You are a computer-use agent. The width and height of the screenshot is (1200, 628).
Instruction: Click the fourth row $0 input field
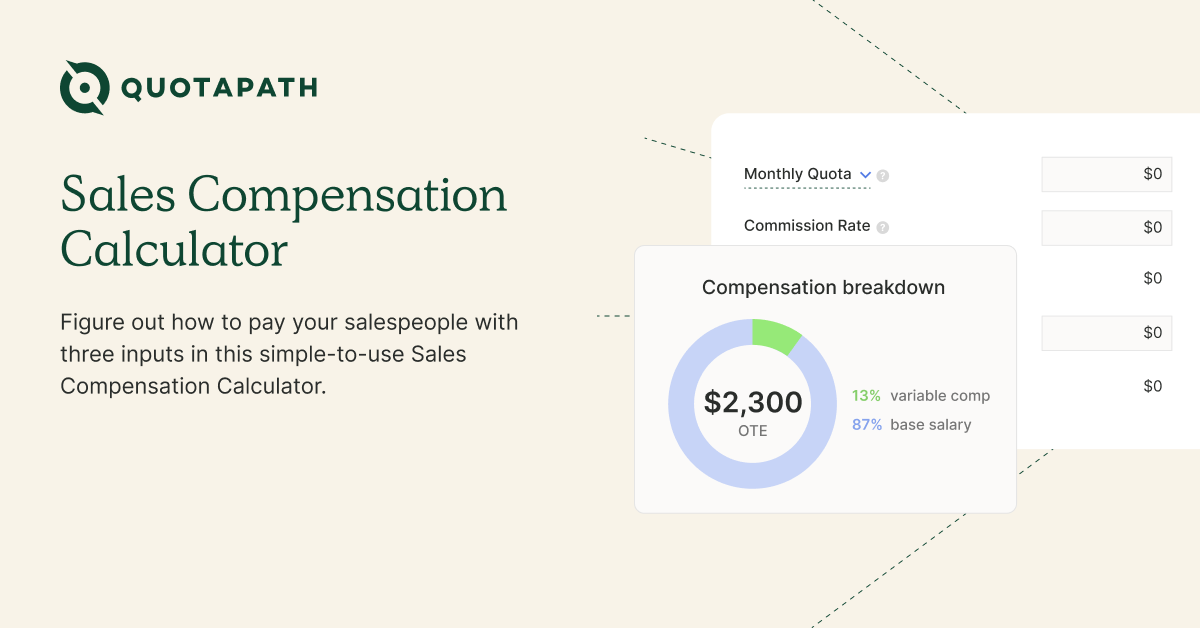pyautogui.click(x=1106, y=333)
